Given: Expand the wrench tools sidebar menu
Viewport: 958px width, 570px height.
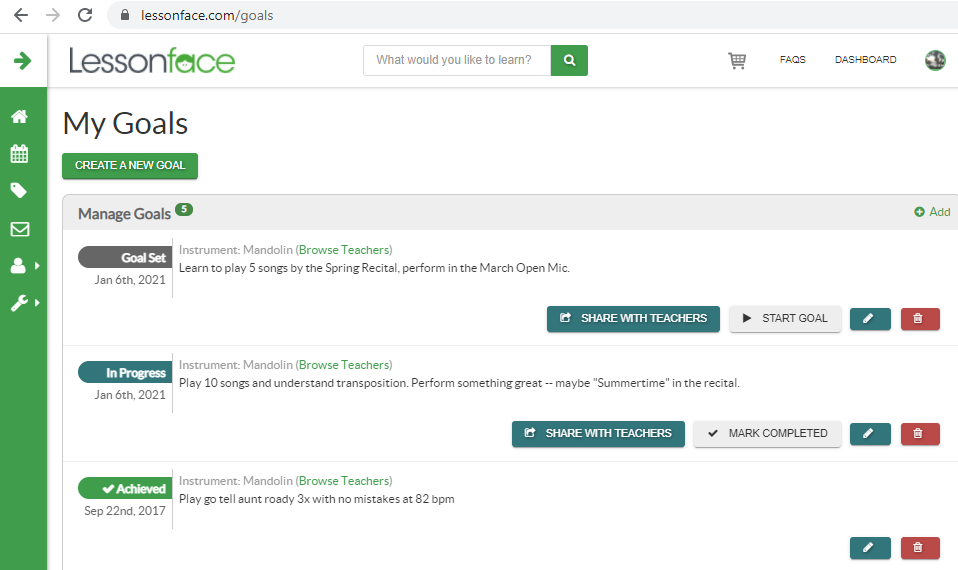Looking at the screenshot, I should click(x=22, y=303).
